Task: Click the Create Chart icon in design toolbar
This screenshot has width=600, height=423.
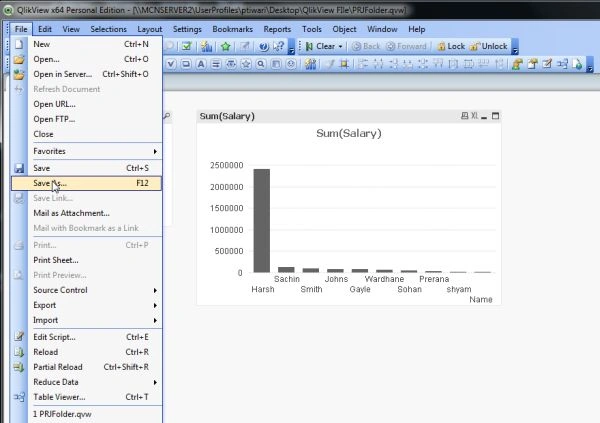Action: tap(310, 64)
